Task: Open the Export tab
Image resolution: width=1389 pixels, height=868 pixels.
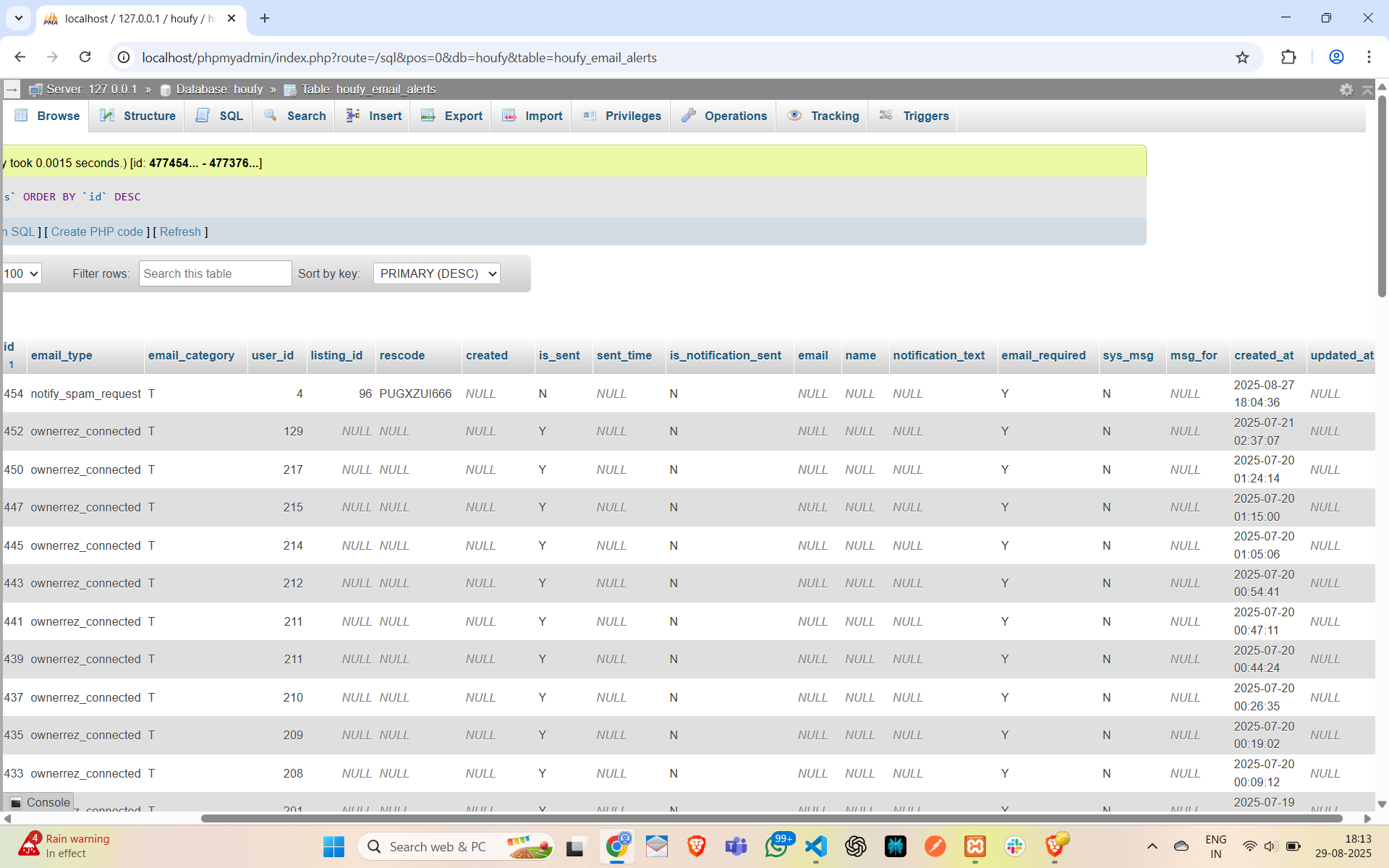Action: click(x=451, y=116)
